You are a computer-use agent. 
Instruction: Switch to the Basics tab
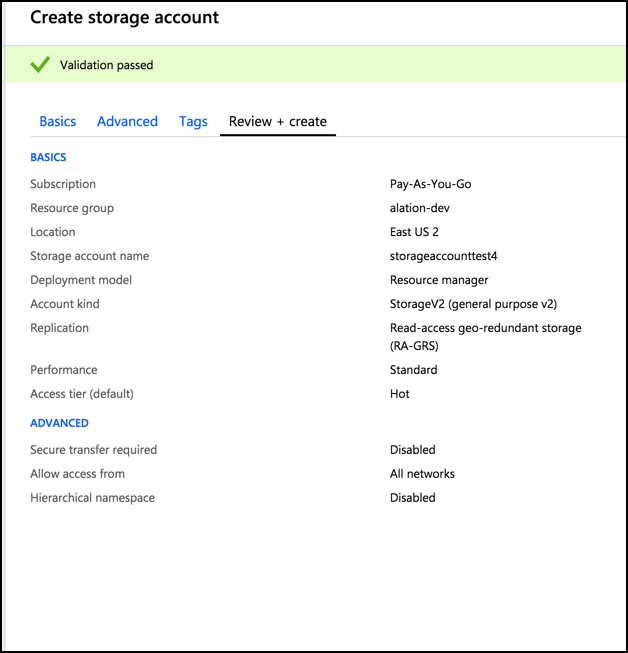[57, 122]
